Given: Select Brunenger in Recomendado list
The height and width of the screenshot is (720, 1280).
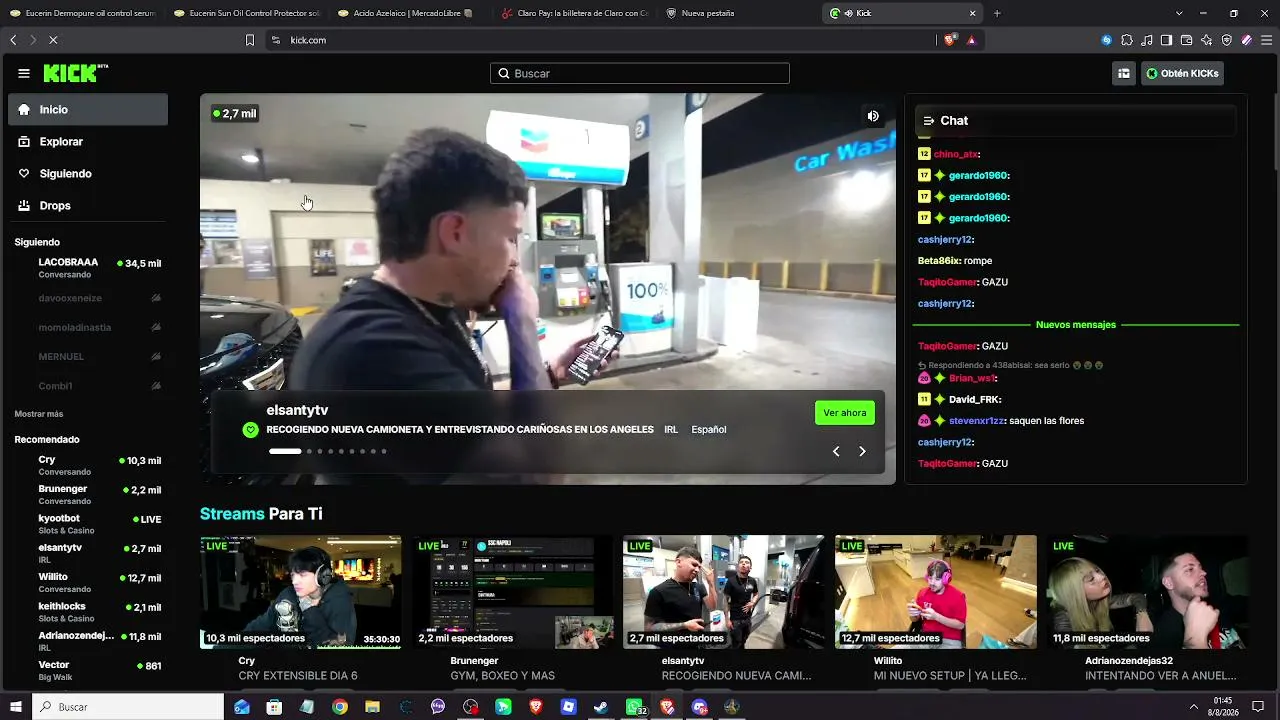Looking at the screenshot, I should (88, 494).
